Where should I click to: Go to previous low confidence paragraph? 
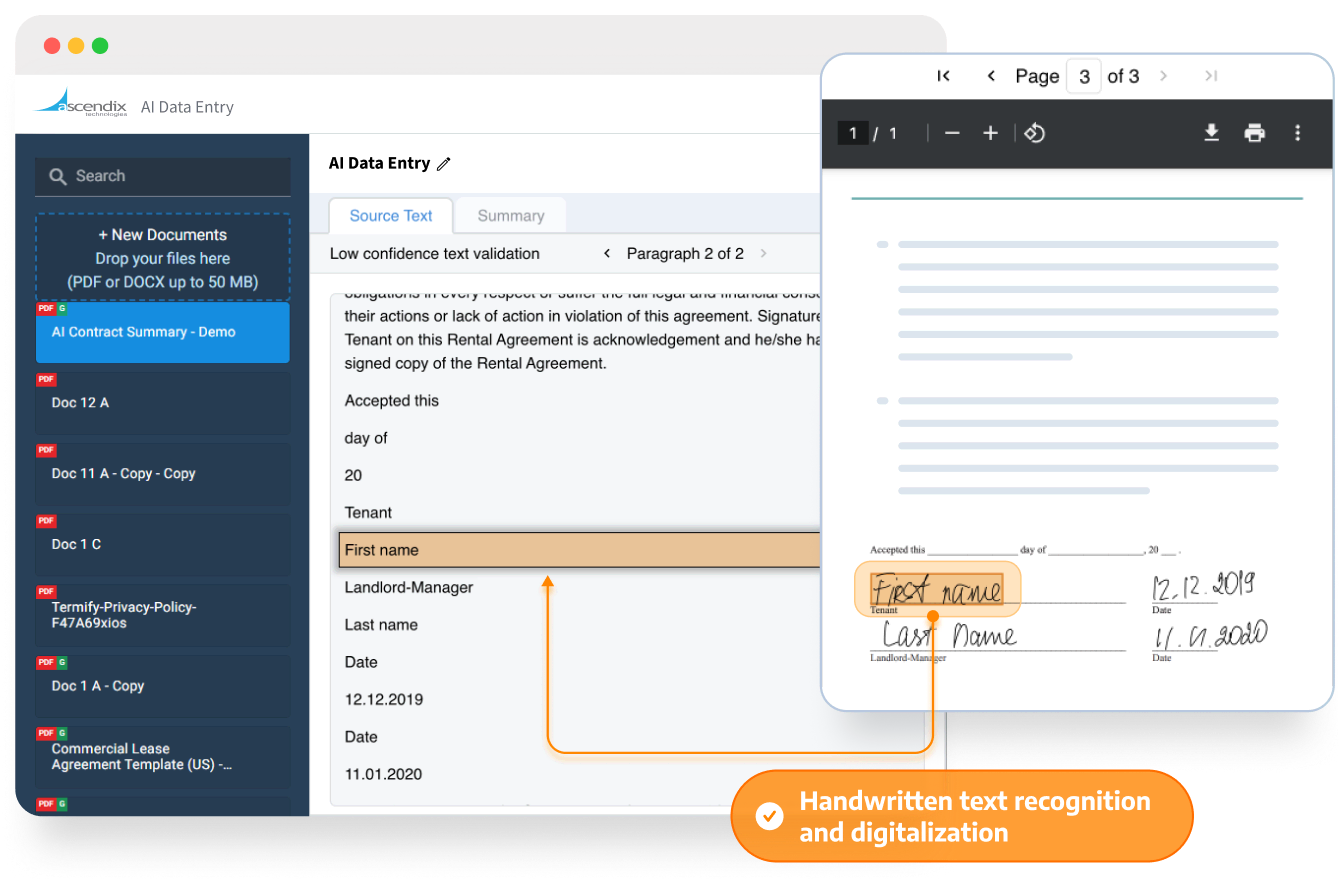(x=607, y=254)
